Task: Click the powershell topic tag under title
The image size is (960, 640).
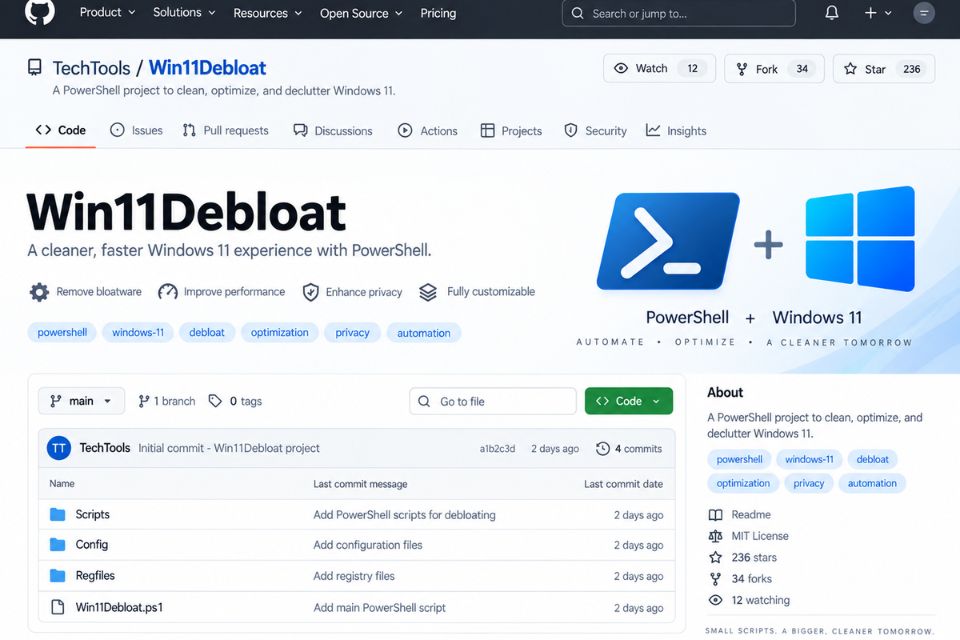Action: tap(62, 333)
